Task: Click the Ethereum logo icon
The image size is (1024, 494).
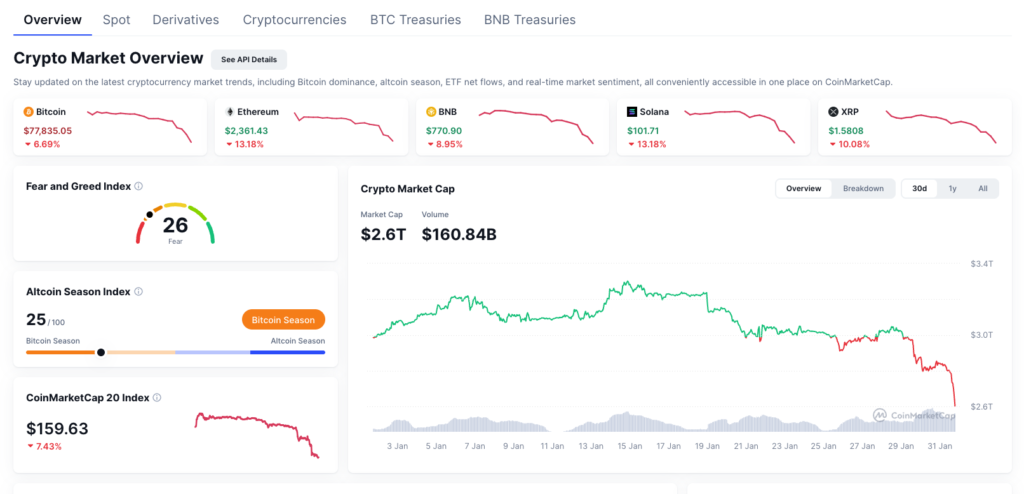Action: click(230, 112)
